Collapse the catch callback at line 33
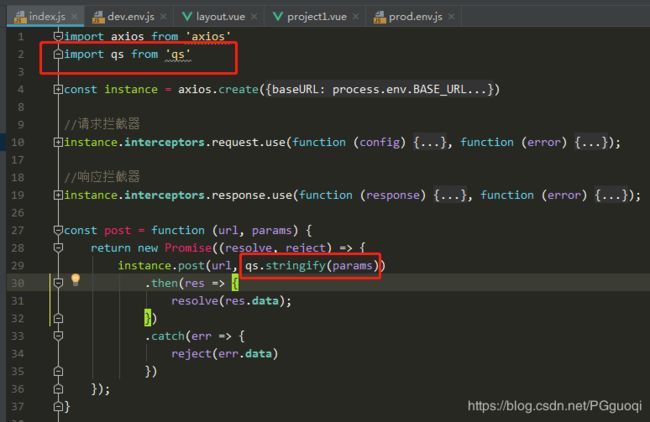The width and height of the screenshot is (650, 422). pos(58,336)
